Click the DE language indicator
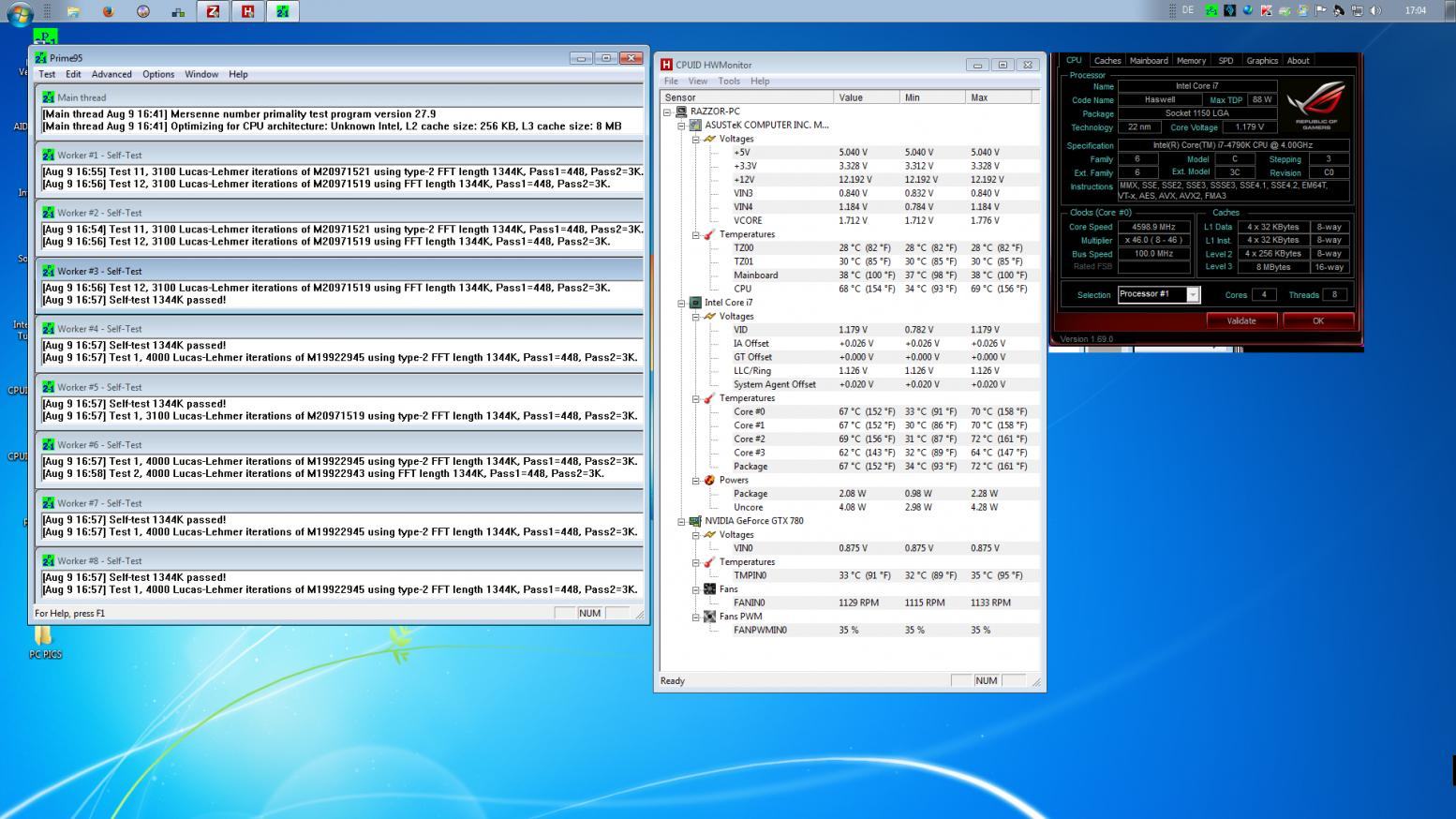The image size is (1456, 819). tap(1188, 10)
